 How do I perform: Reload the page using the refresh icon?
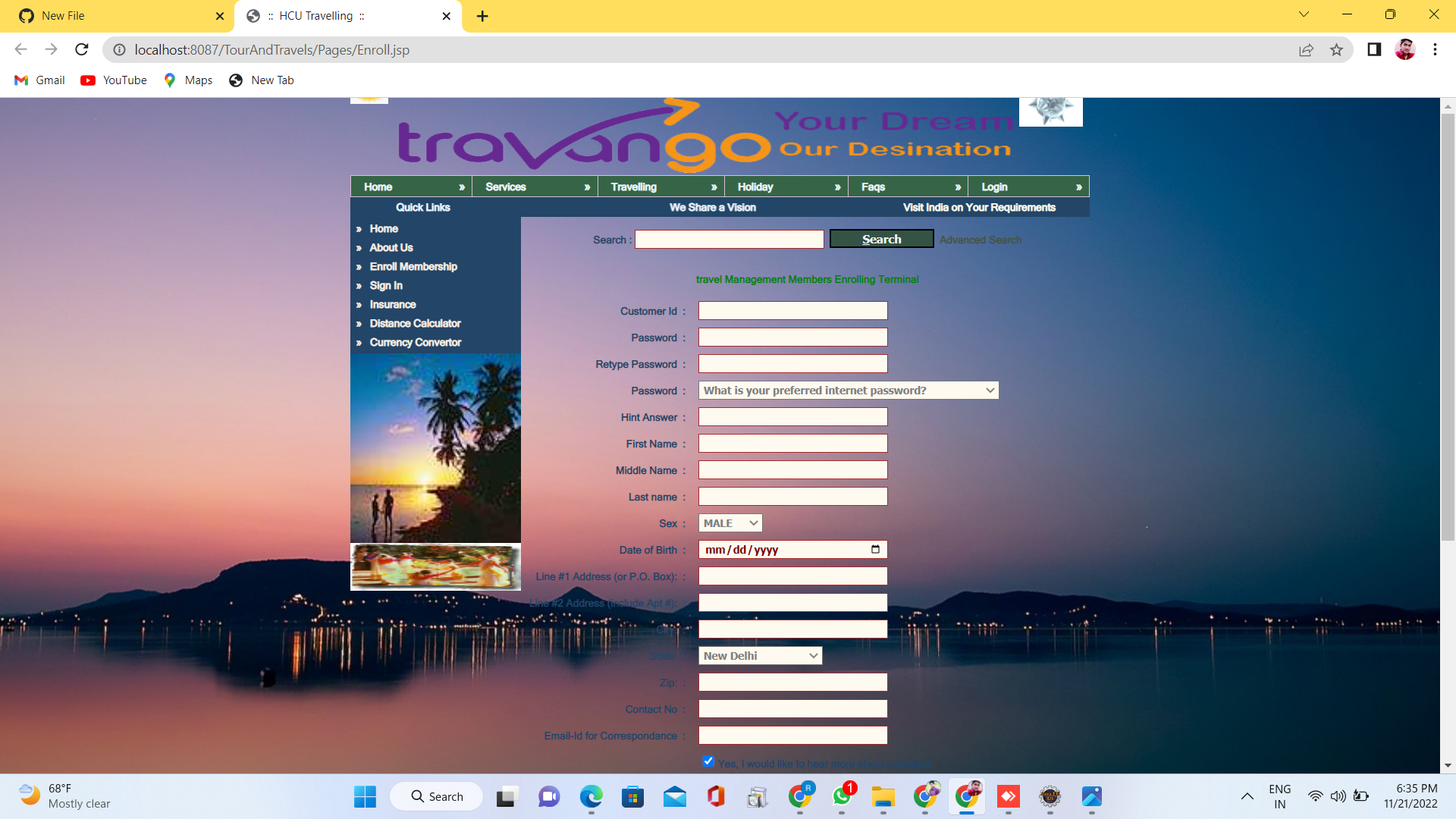[x=82, y=49]
